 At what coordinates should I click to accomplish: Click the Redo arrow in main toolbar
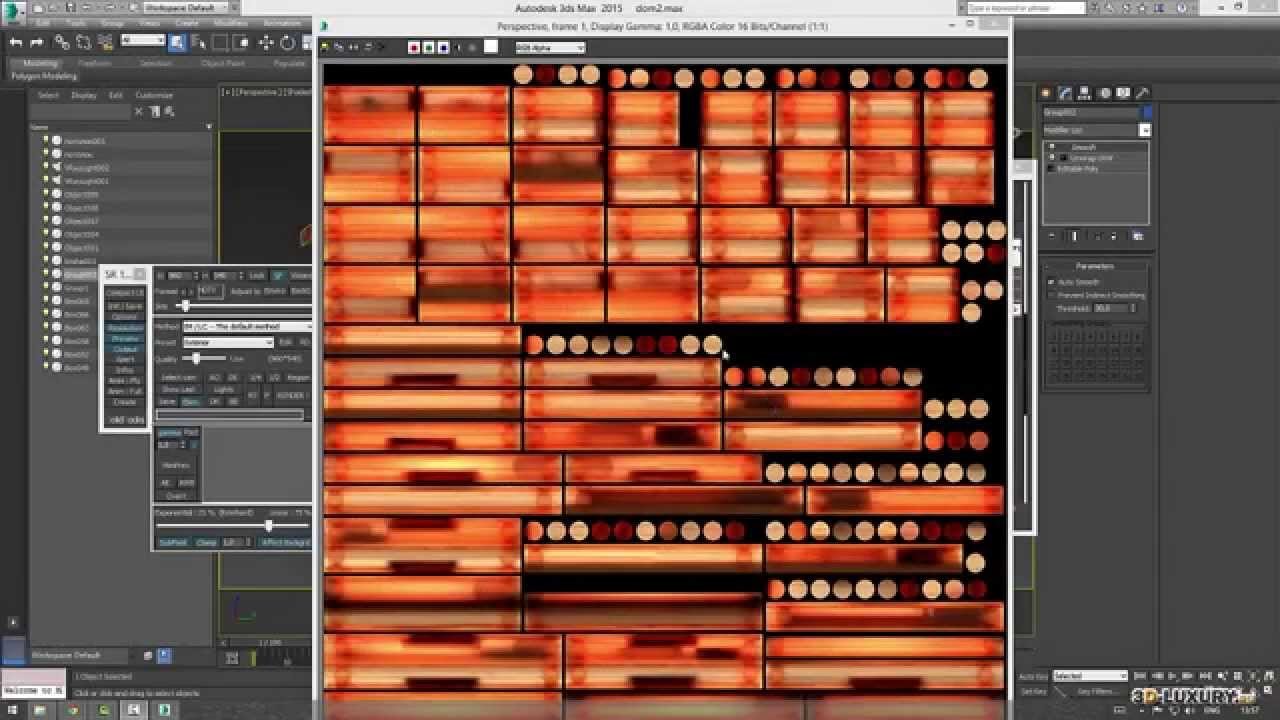37,42
